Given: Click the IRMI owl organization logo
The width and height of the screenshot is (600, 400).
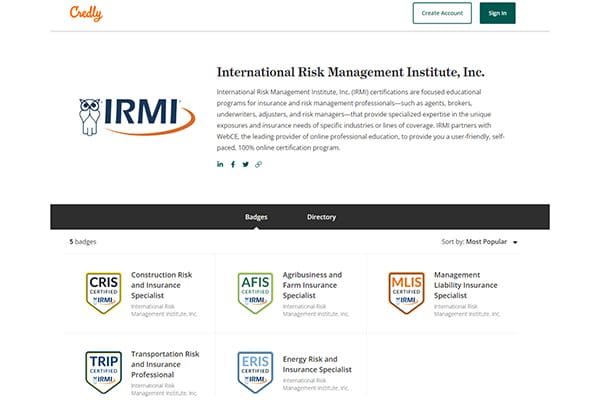Looking at the screenshot, I should [137, 117].
